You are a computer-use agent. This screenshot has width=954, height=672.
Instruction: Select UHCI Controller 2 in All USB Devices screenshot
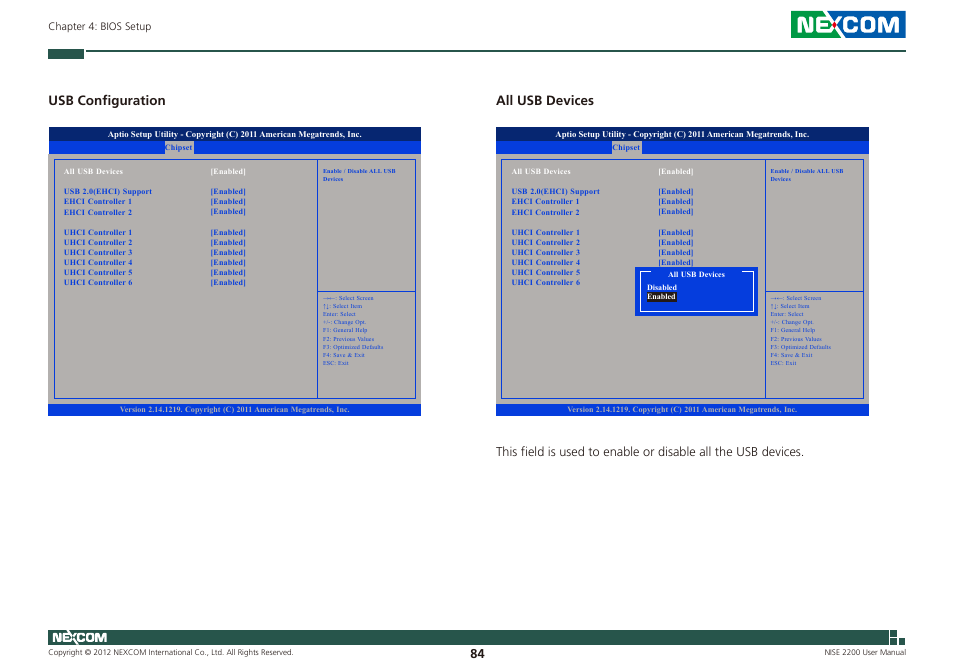pyautogui.click(x=546, y=242)
